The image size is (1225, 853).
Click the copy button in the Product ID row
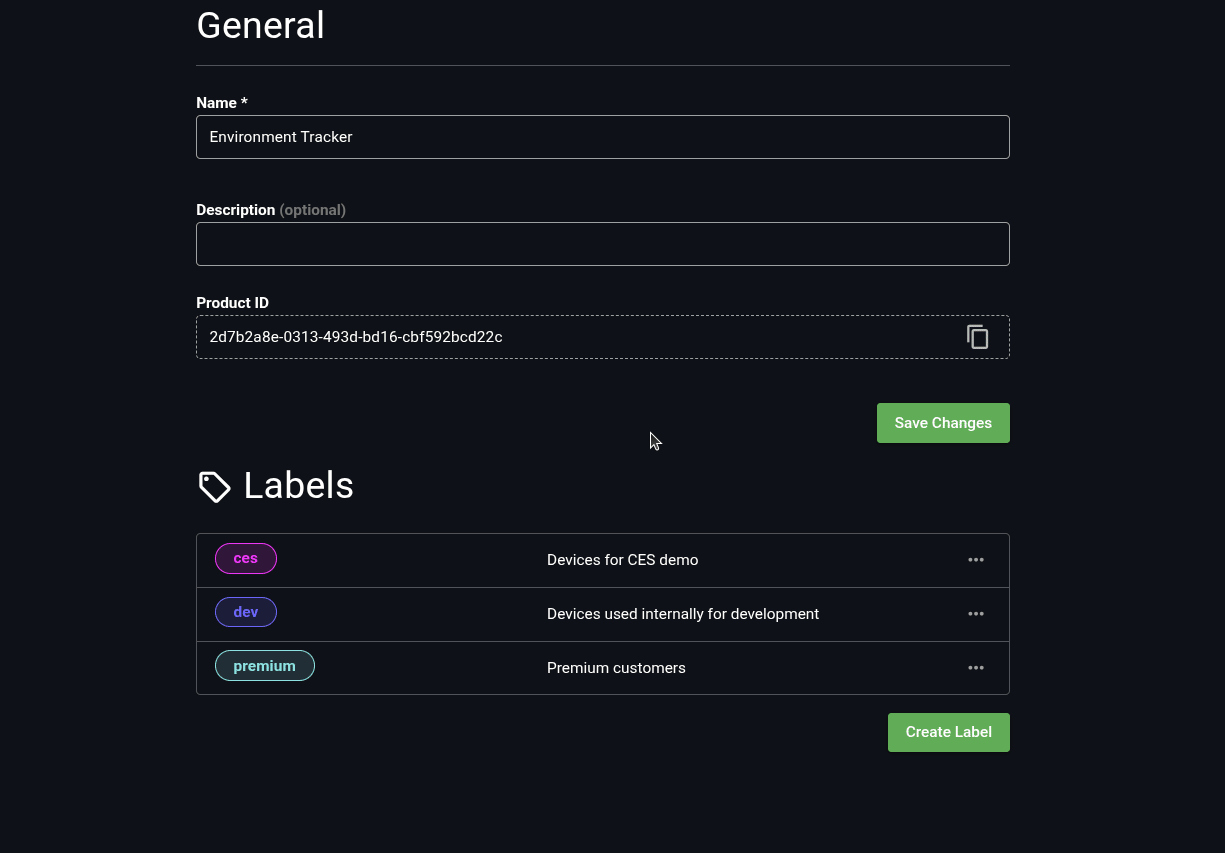click(x=977, y=337)
